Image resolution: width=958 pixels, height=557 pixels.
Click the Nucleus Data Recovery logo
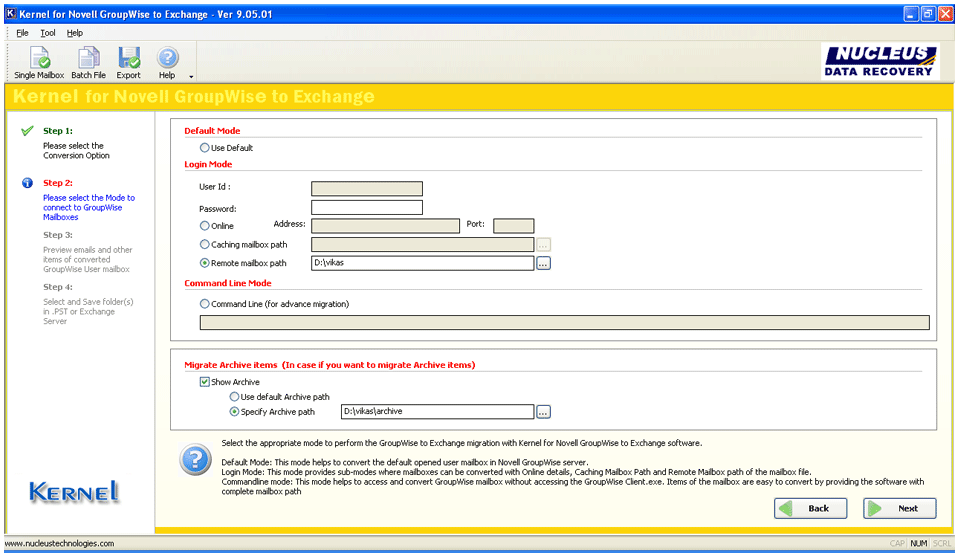coord(880,61)
